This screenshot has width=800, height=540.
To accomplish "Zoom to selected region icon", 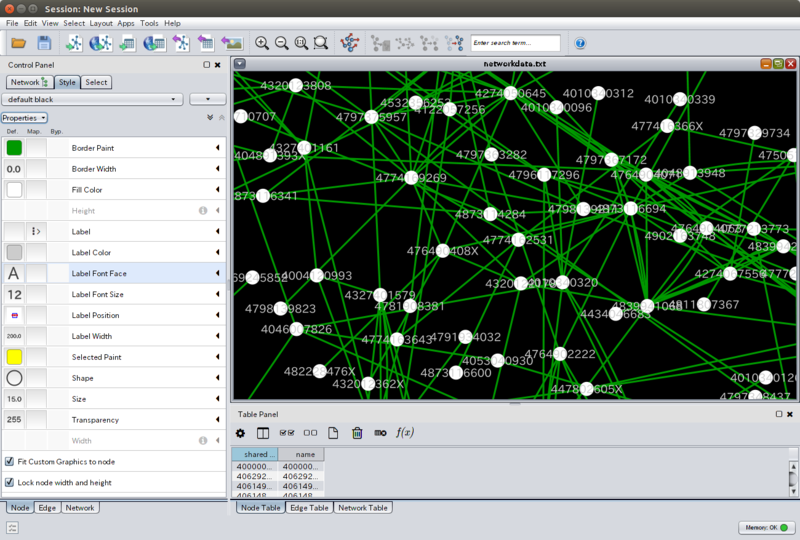I will [320, 43].
